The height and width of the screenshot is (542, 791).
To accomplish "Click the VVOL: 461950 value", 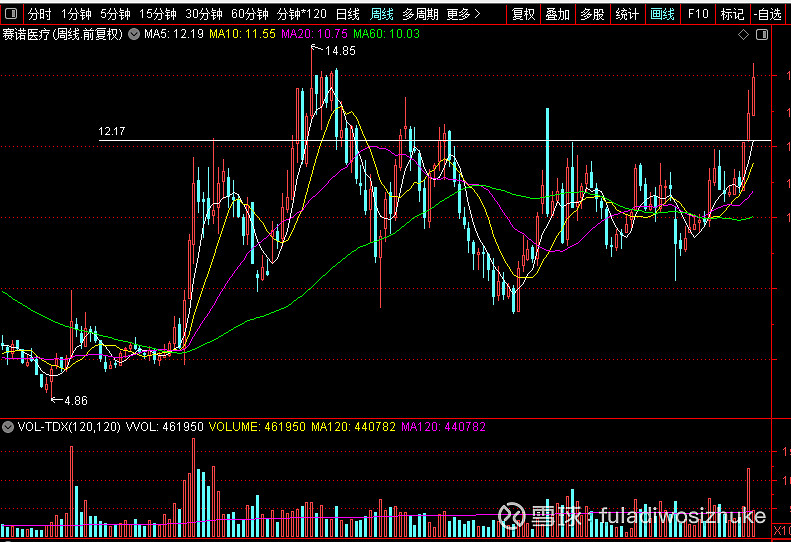I will pyautogui.click(x=164, y=427).
